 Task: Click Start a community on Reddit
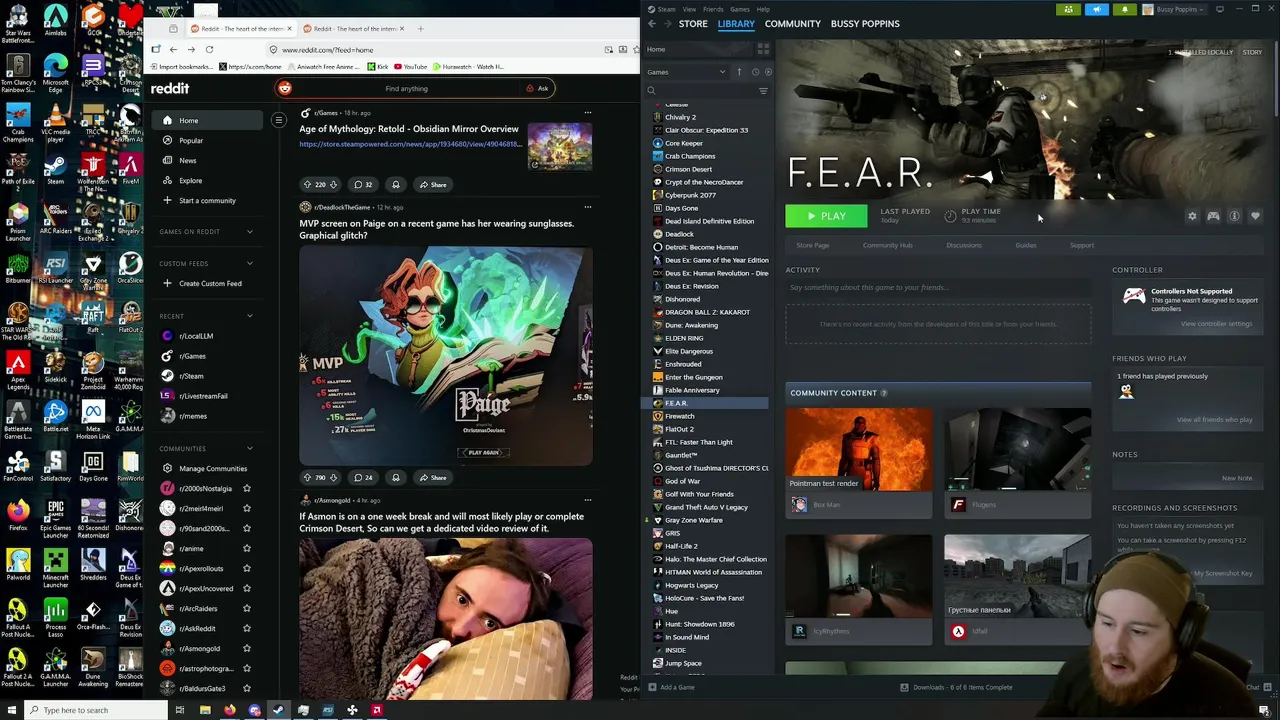[x=207, y=200]
